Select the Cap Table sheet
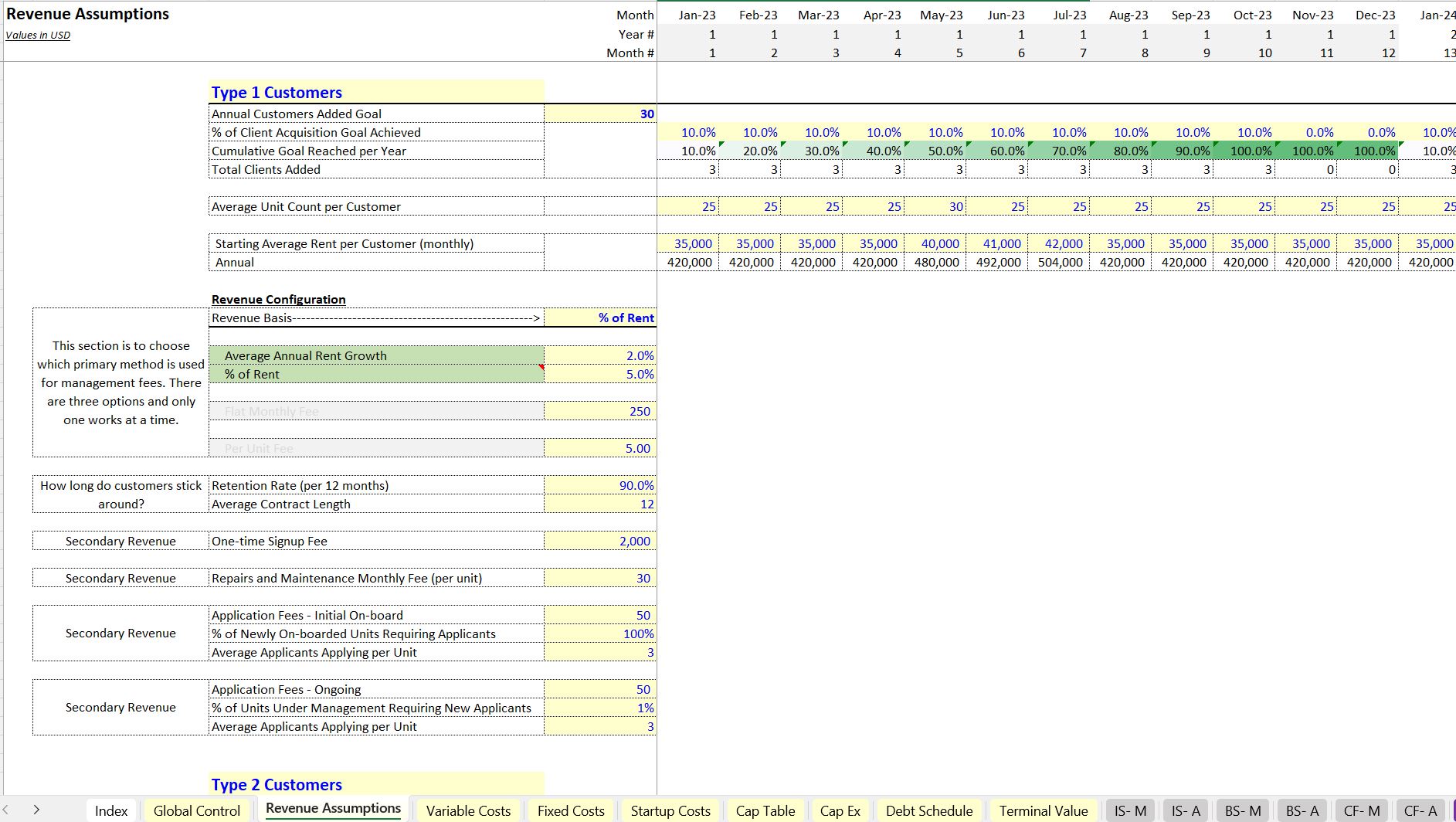The width and height of the screenshot is (1456, 822). tap(765, 810)
